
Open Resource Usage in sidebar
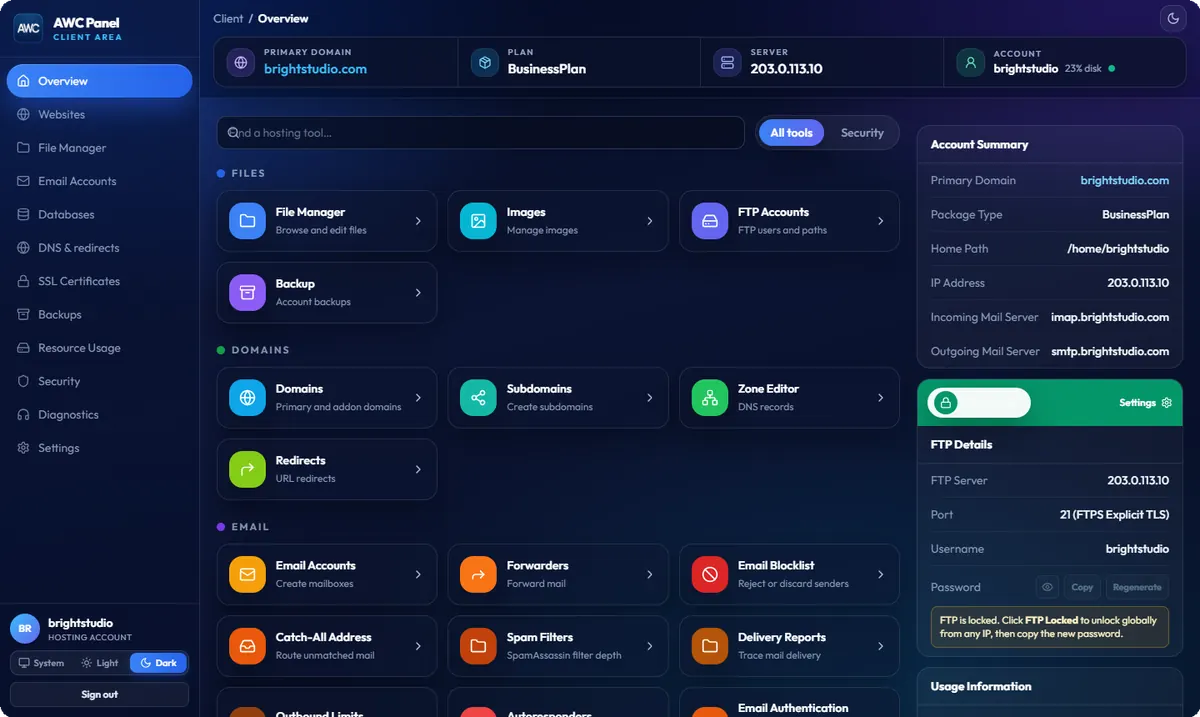[x=99, y=348]
